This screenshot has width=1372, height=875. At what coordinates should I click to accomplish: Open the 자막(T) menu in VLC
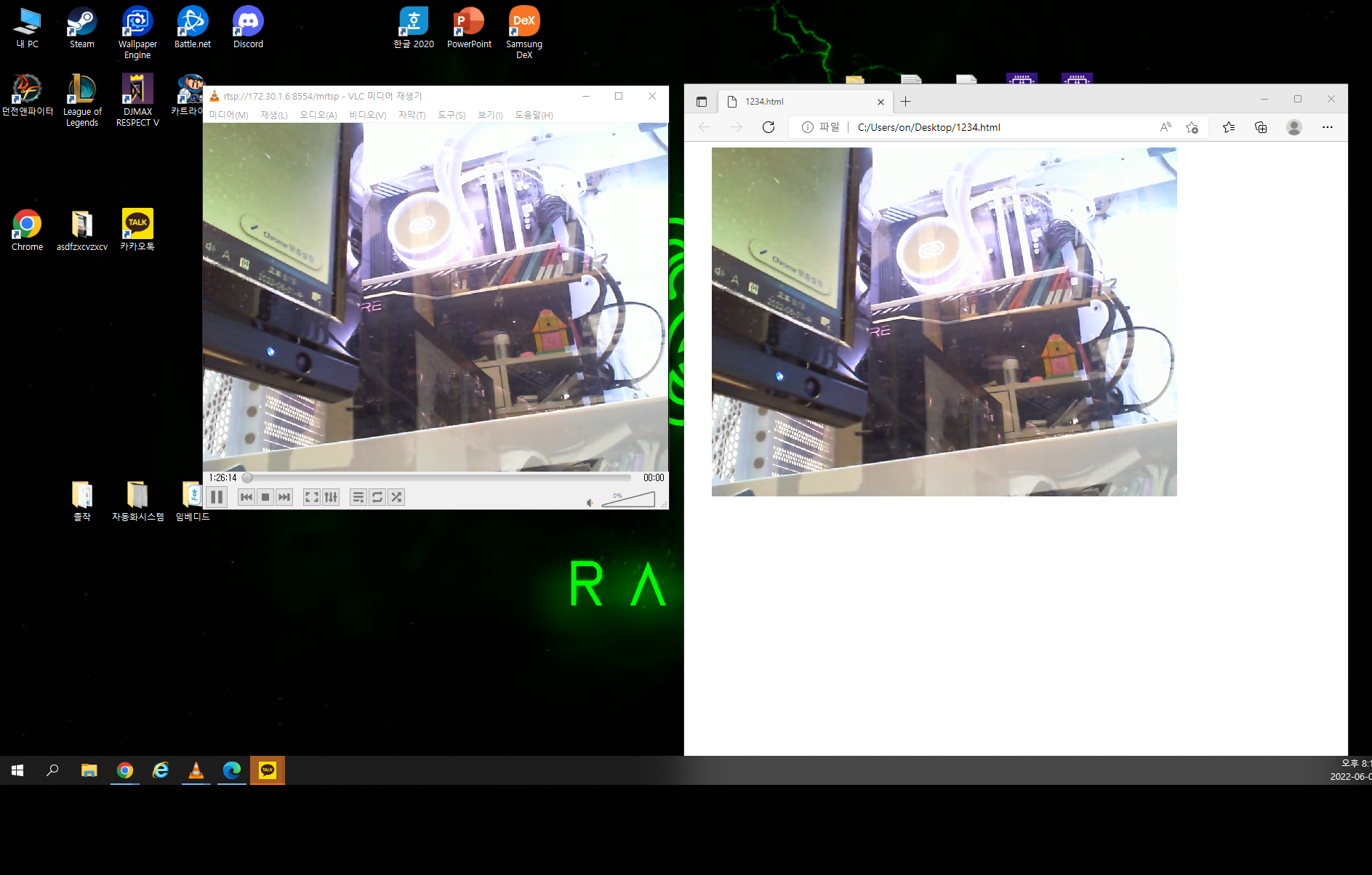[x=412, y=115]
